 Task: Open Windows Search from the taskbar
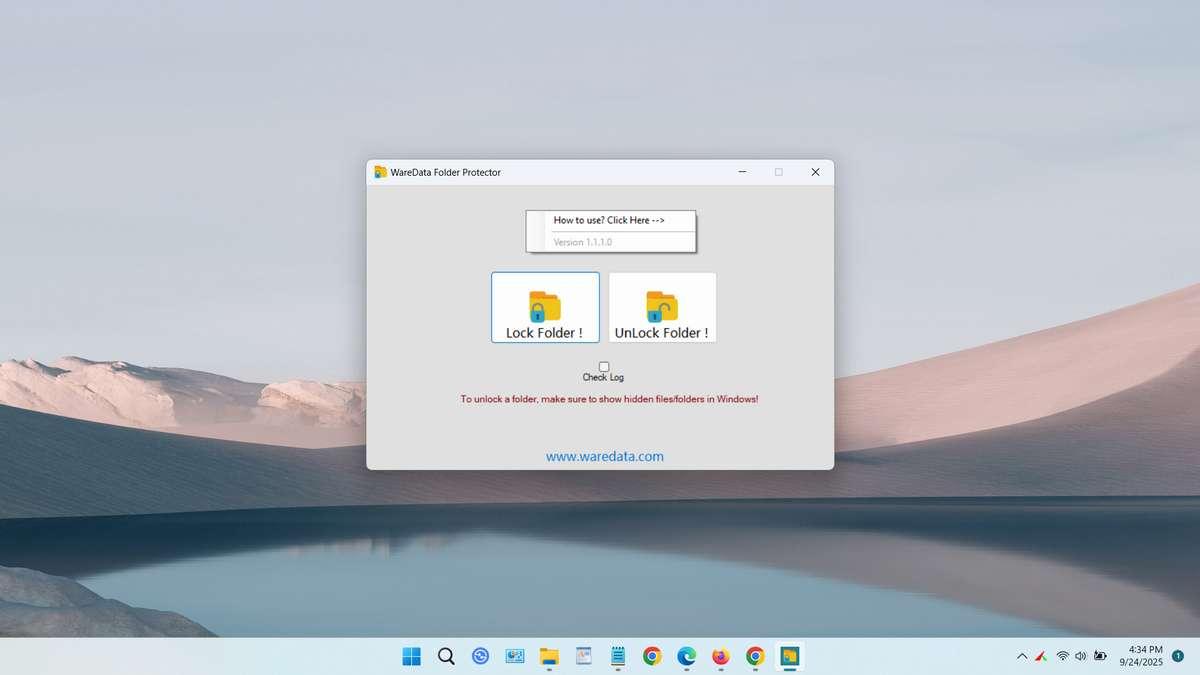point(446,656)
